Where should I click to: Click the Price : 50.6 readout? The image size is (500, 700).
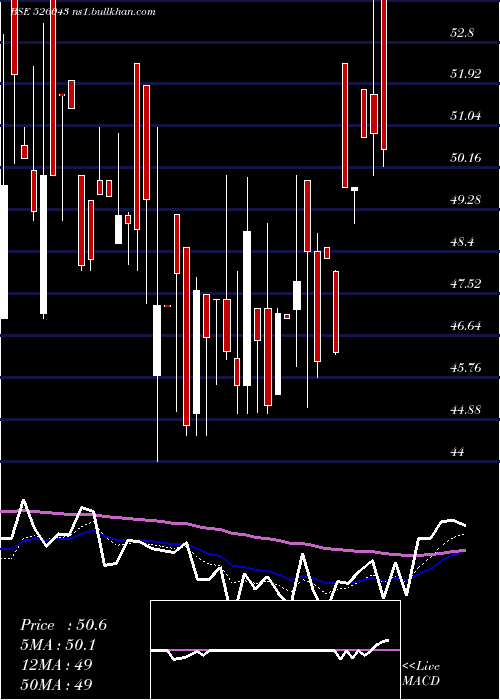(63, 625)
